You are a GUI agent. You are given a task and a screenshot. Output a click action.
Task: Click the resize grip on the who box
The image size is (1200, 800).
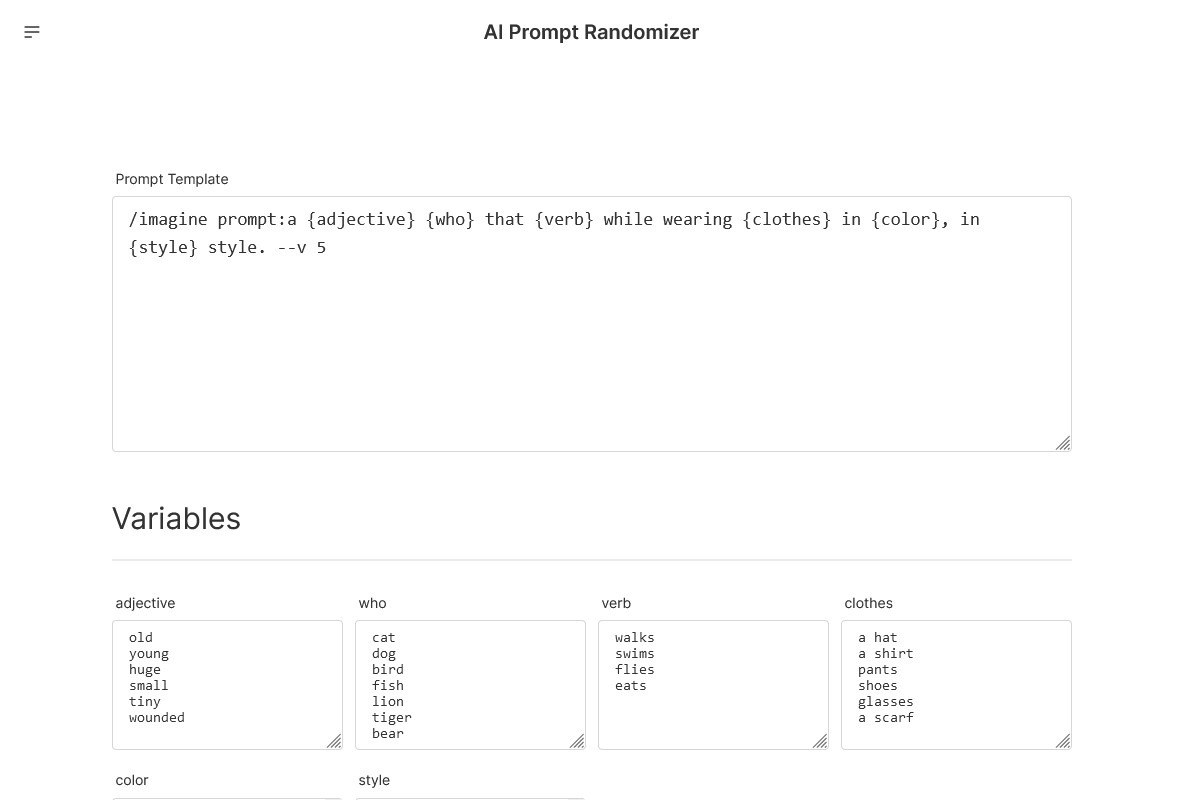(577, 741)
